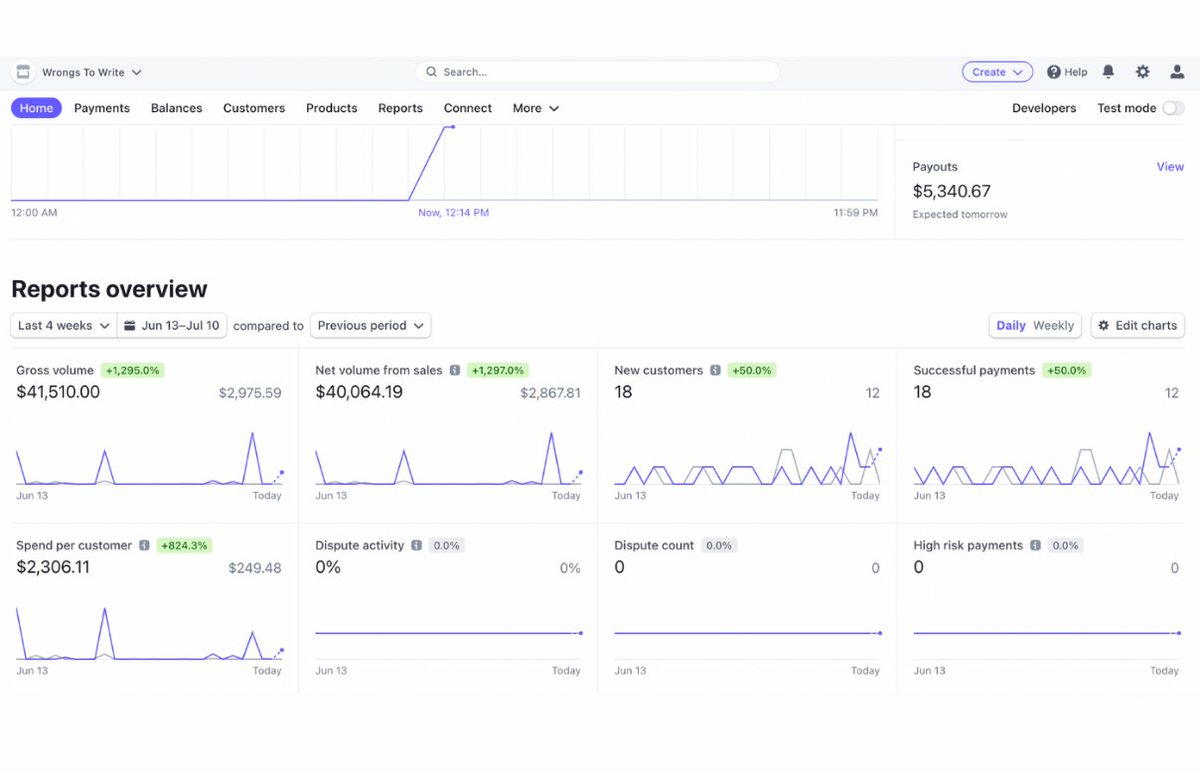Click the View link beside Payouts
The image size is (1200, 771).
tap(1170, 167)
